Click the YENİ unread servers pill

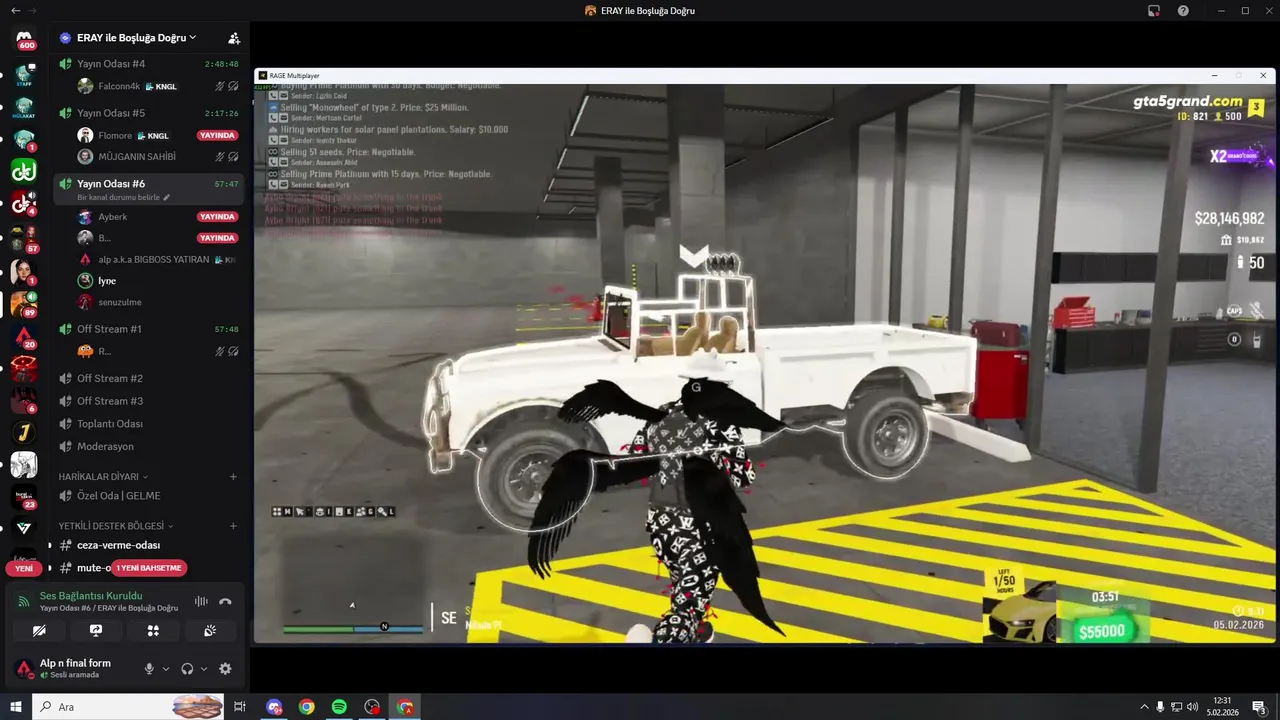24,568
